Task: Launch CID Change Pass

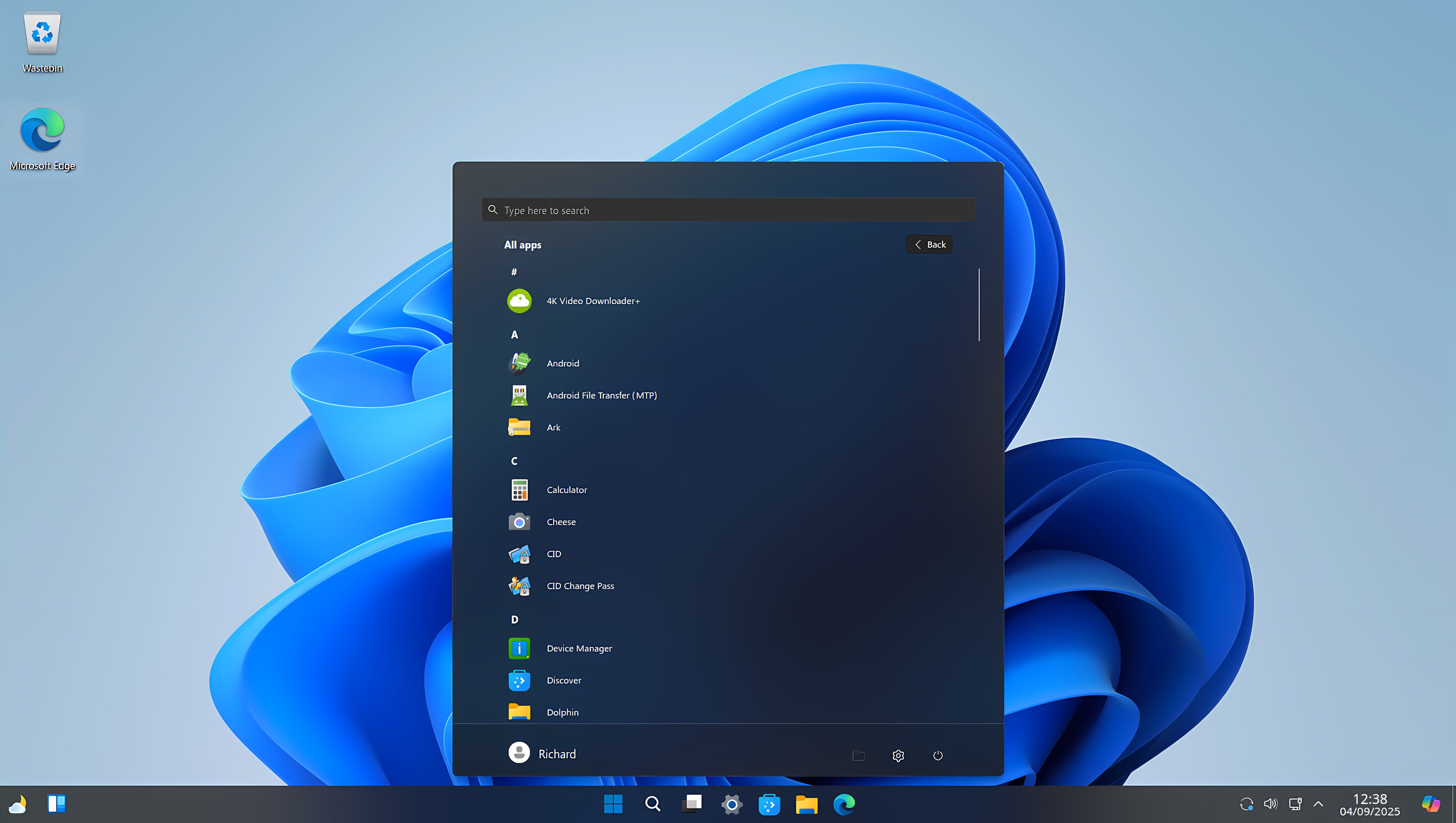Action: 580,586
